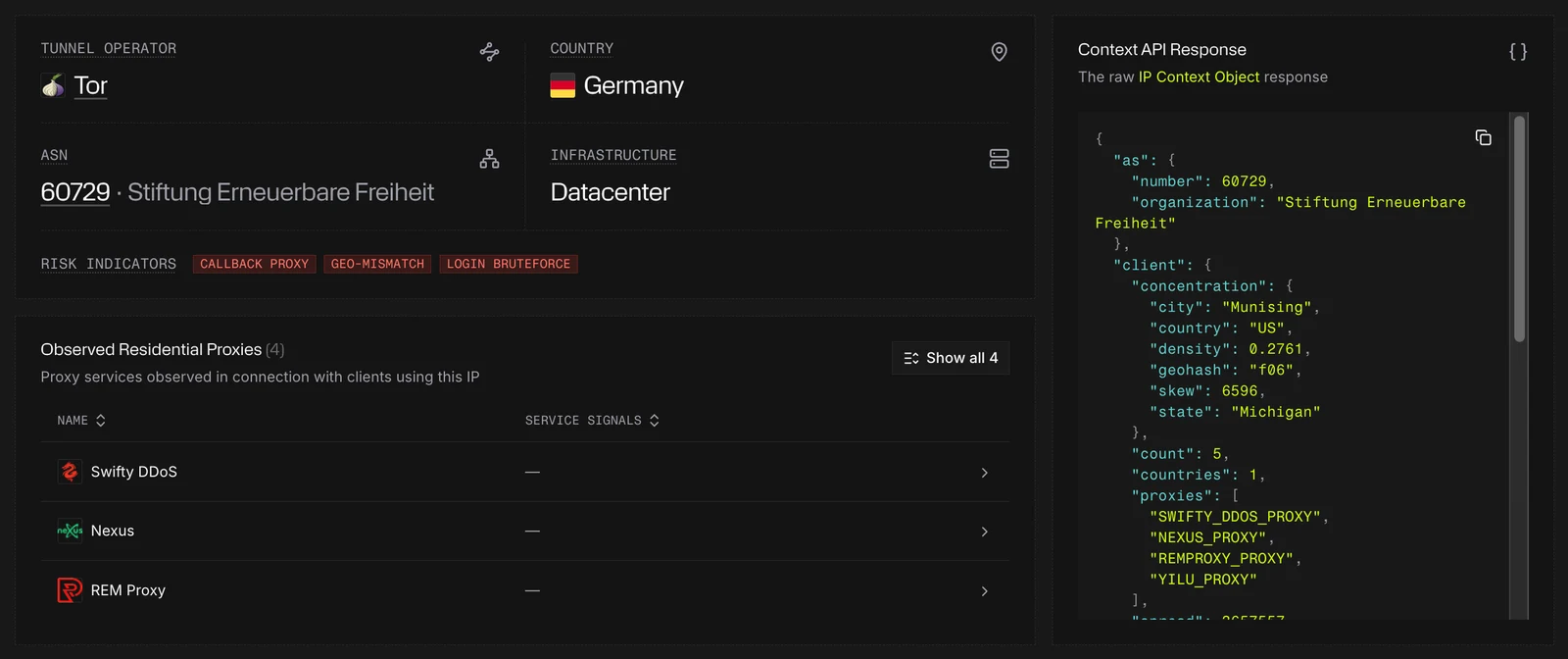Viewport: 1568px width, 659px height.
Task: Open ASN 60729 link
Action: (x=75, y=192)
